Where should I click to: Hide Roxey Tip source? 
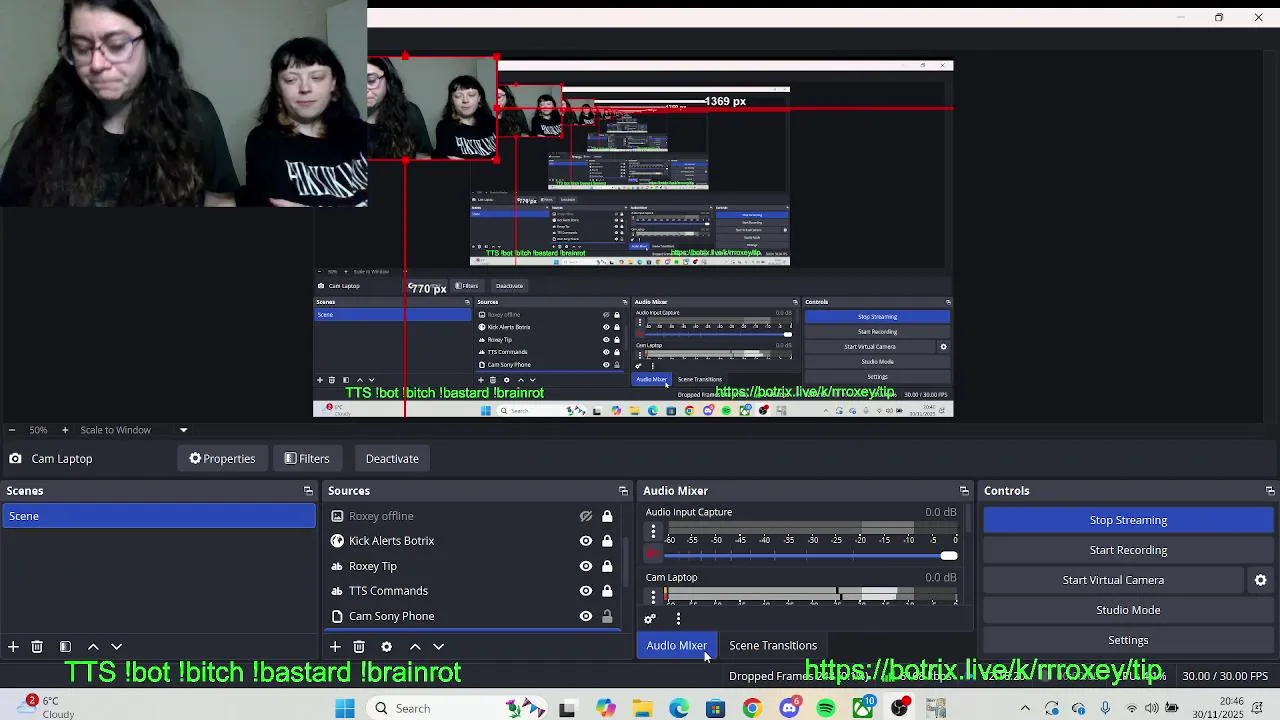[586, 566]
